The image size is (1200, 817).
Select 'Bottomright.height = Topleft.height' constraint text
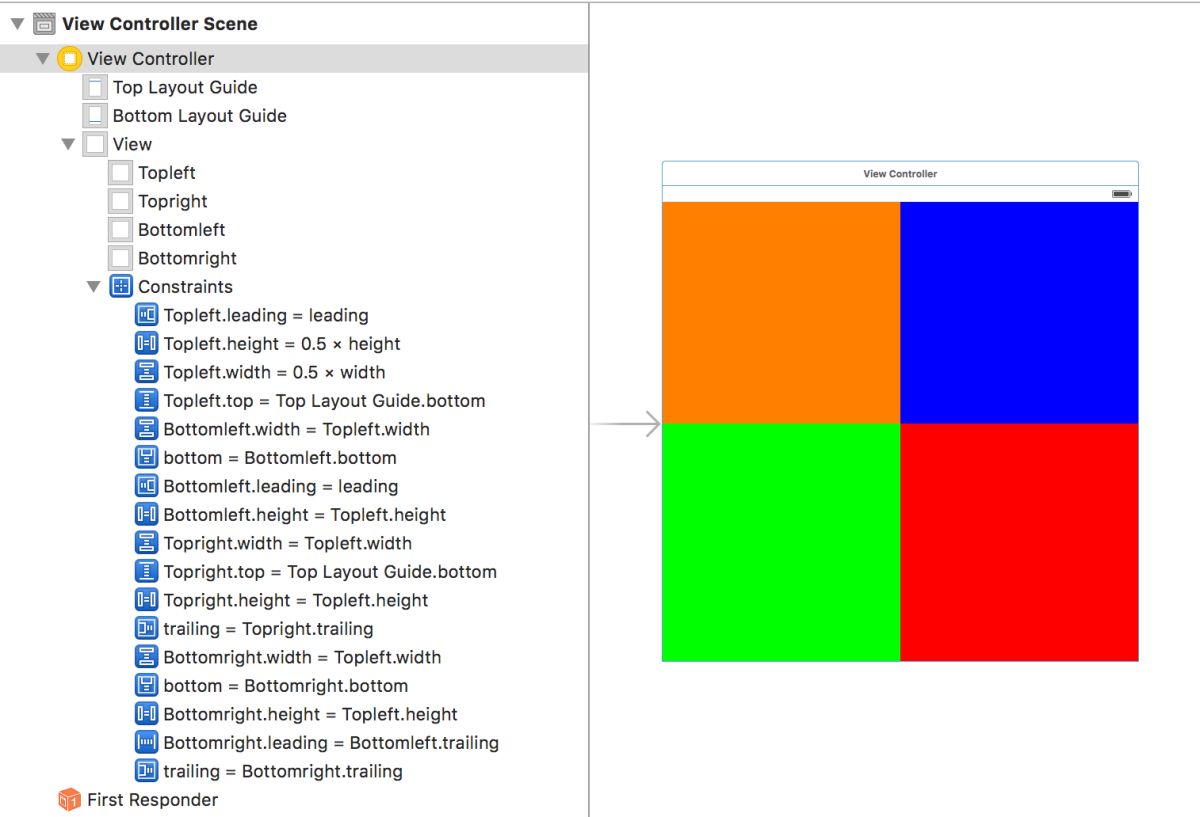pos(311,714)
